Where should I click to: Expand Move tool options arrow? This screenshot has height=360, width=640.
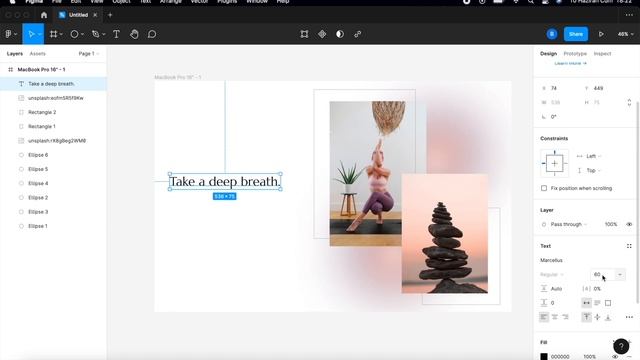pyautogui.click(x=40, y=34)
